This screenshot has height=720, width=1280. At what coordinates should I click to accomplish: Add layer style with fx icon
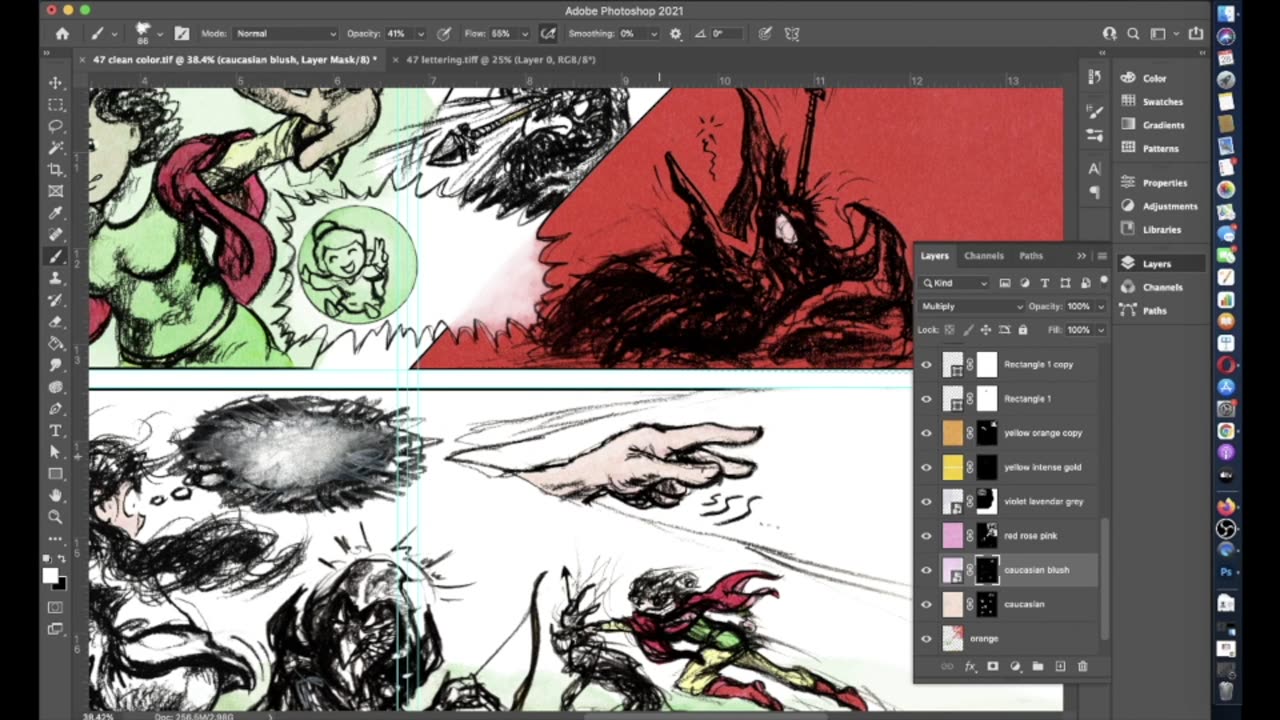click(969, 666)
